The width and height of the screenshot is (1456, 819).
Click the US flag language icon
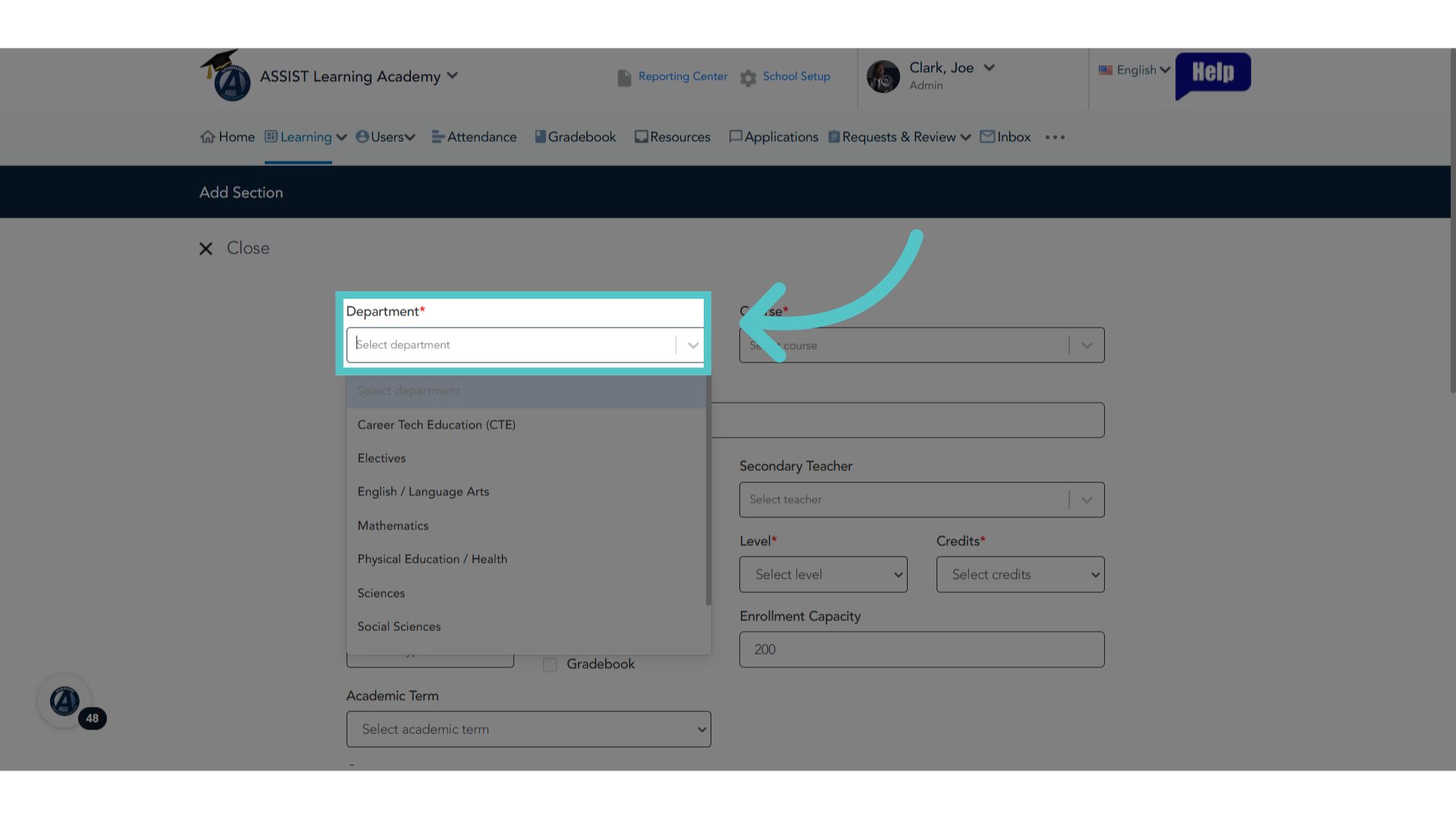[x=1106, y=70]
